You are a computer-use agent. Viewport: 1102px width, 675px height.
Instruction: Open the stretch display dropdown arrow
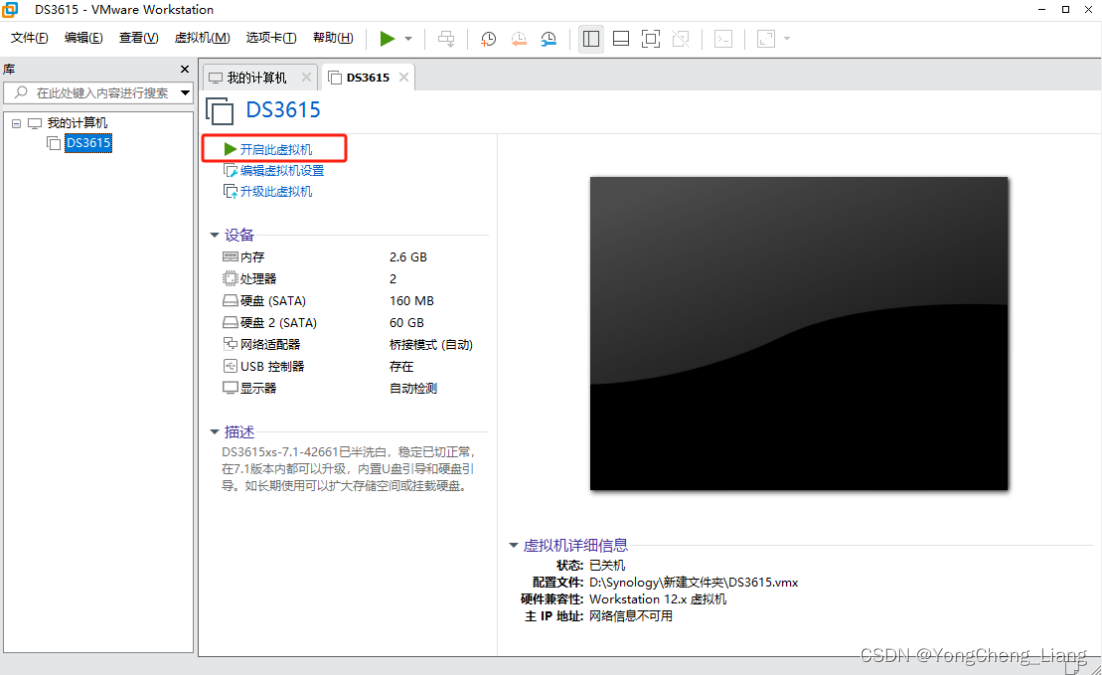(787, 39)
